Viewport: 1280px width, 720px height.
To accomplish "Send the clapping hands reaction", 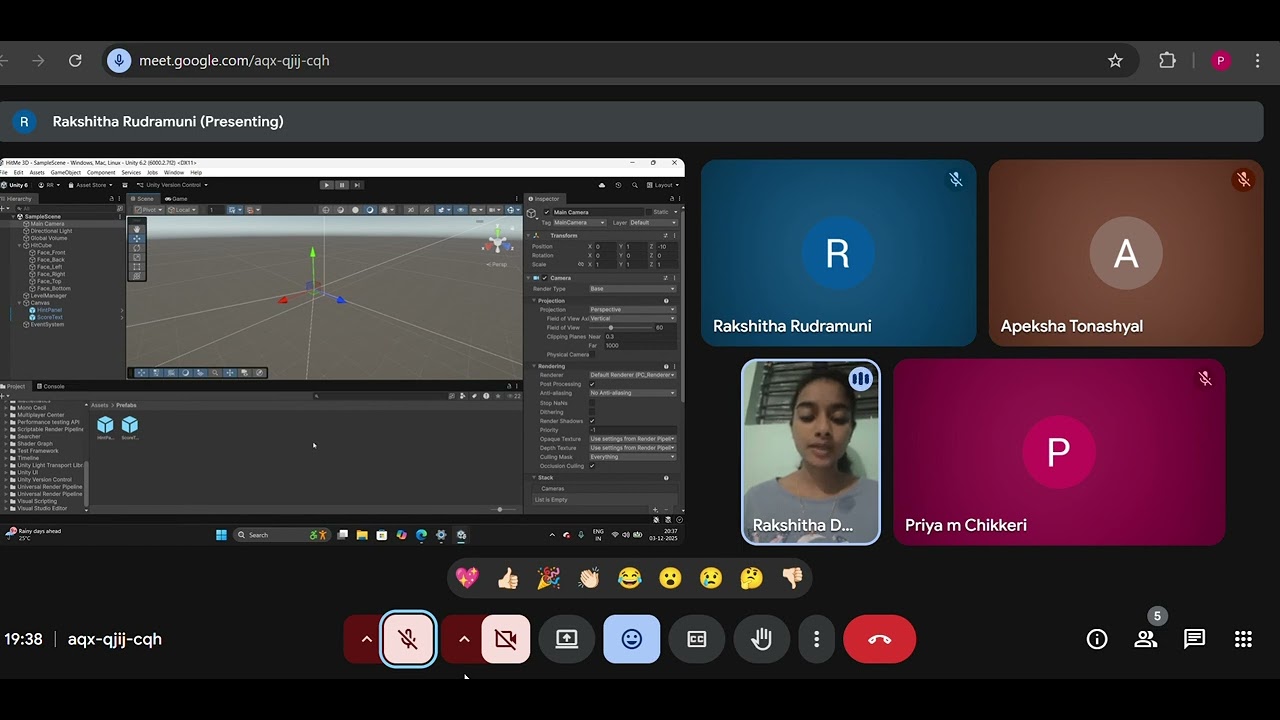I will click(589, 578).
